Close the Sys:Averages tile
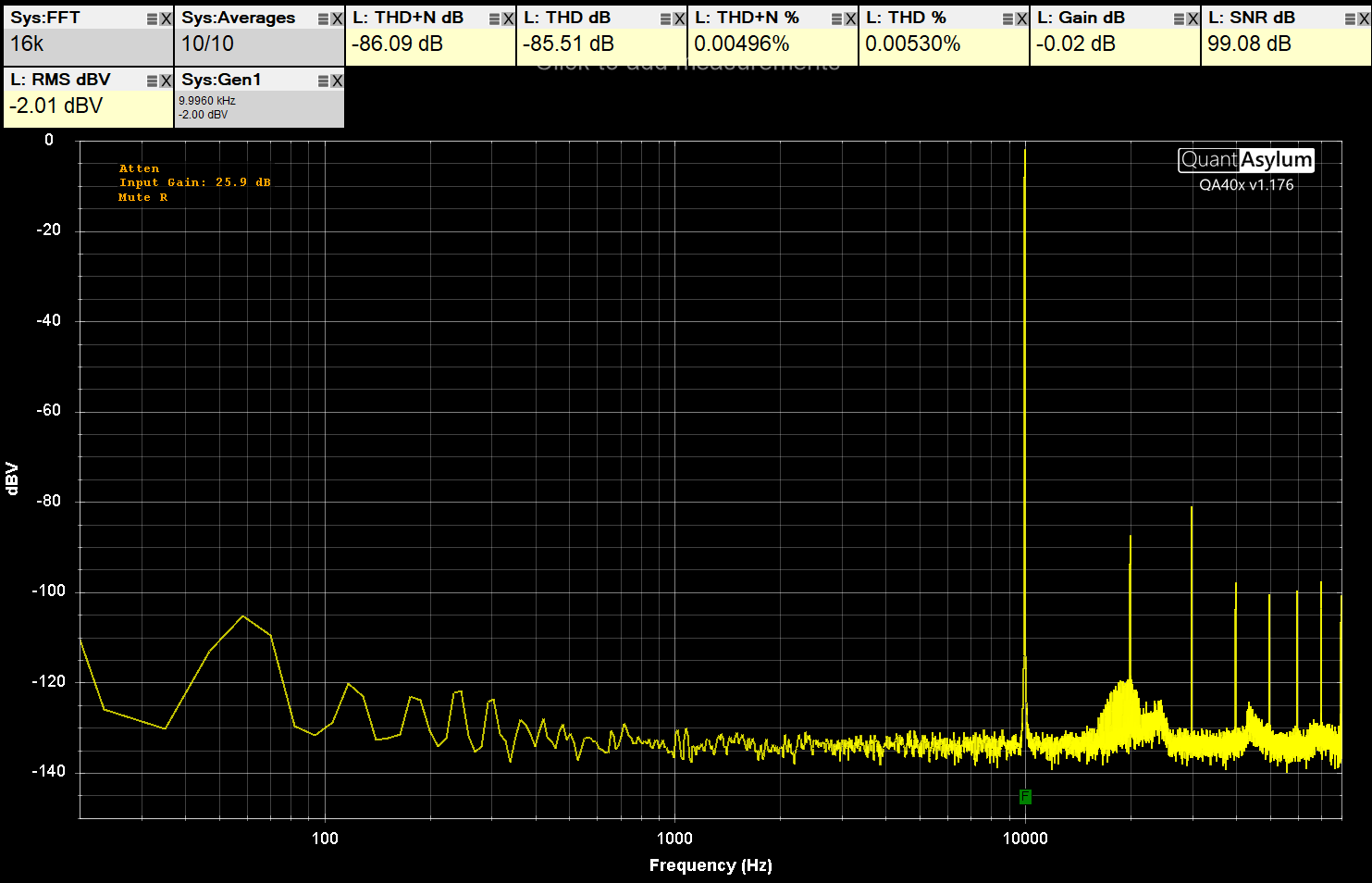Viewport: 1372px width, 883px height. (x=337, y=19)
